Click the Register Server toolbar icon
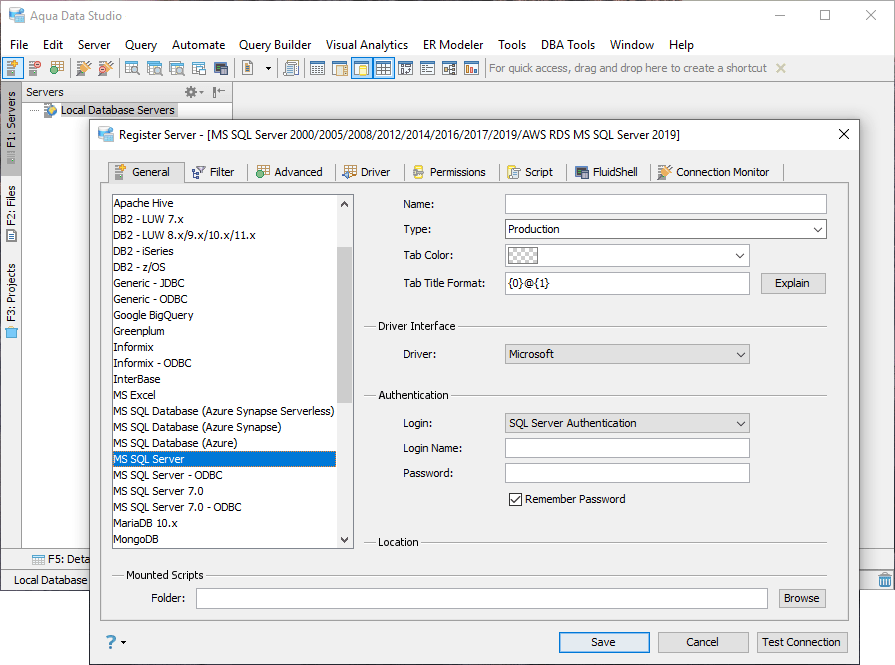Image resolution: width=895 pixels, height=665 pixels. pos(12,68)
